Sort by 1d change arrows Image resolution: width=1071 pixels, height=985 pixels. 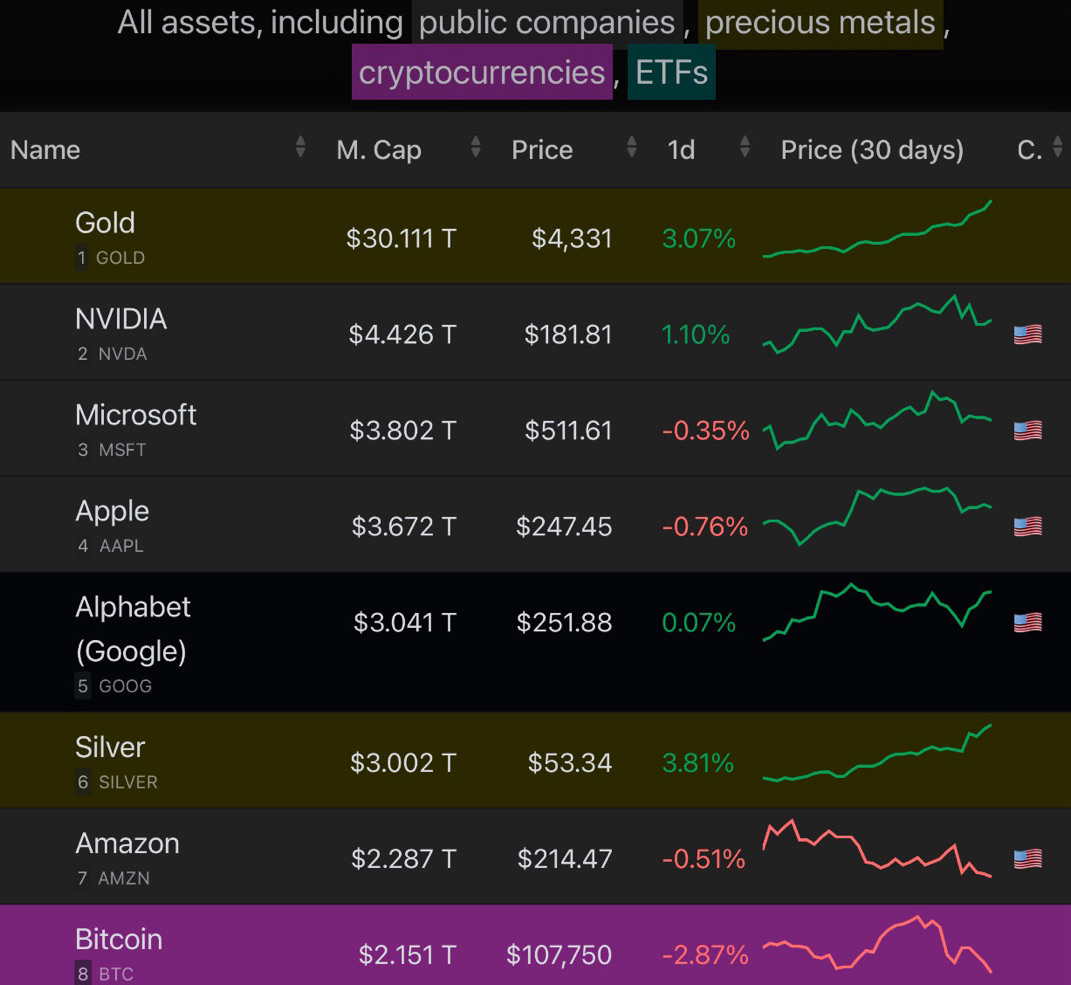click(x=744, y=149)
